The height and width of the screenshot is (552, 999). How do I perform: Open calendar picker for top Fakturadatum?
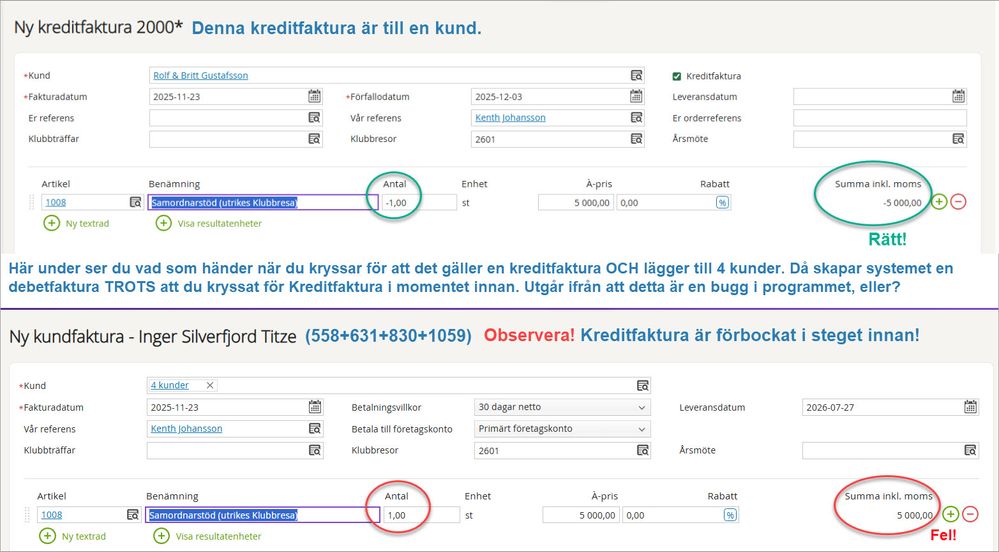pyautogui.click(x=314, y=97)
